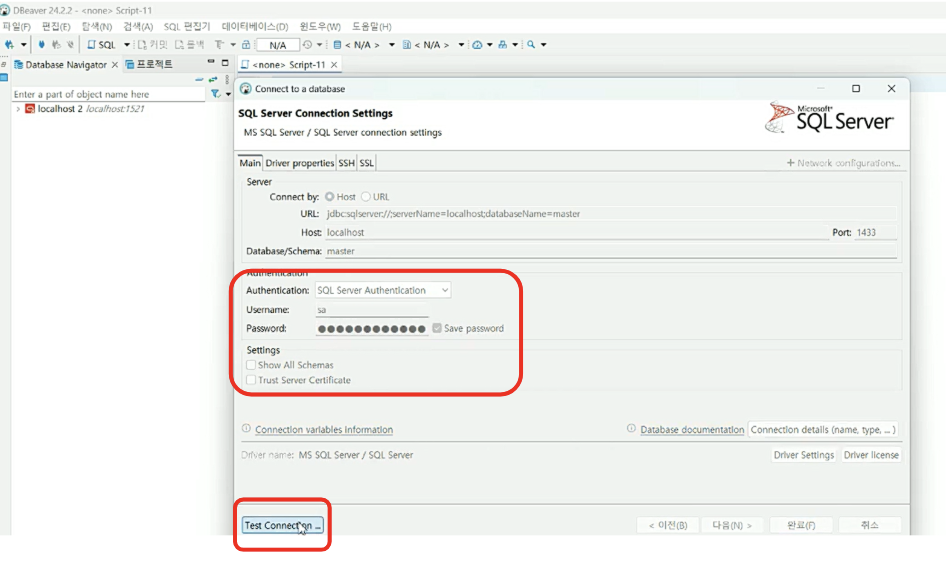Screen dimensions: 946x564
Task: Click the filter icon in Database Navigator
Action: coord(215,94)
